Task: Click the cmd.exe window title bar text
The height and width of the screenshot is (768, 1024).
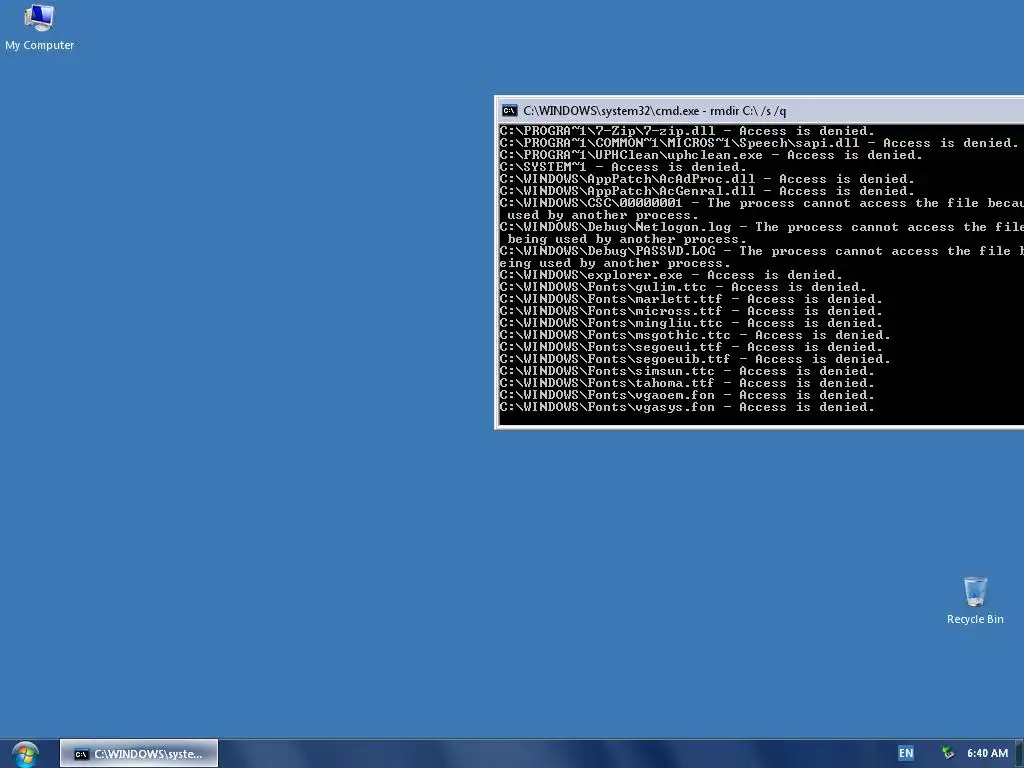Action: click(x=654, y=111)
